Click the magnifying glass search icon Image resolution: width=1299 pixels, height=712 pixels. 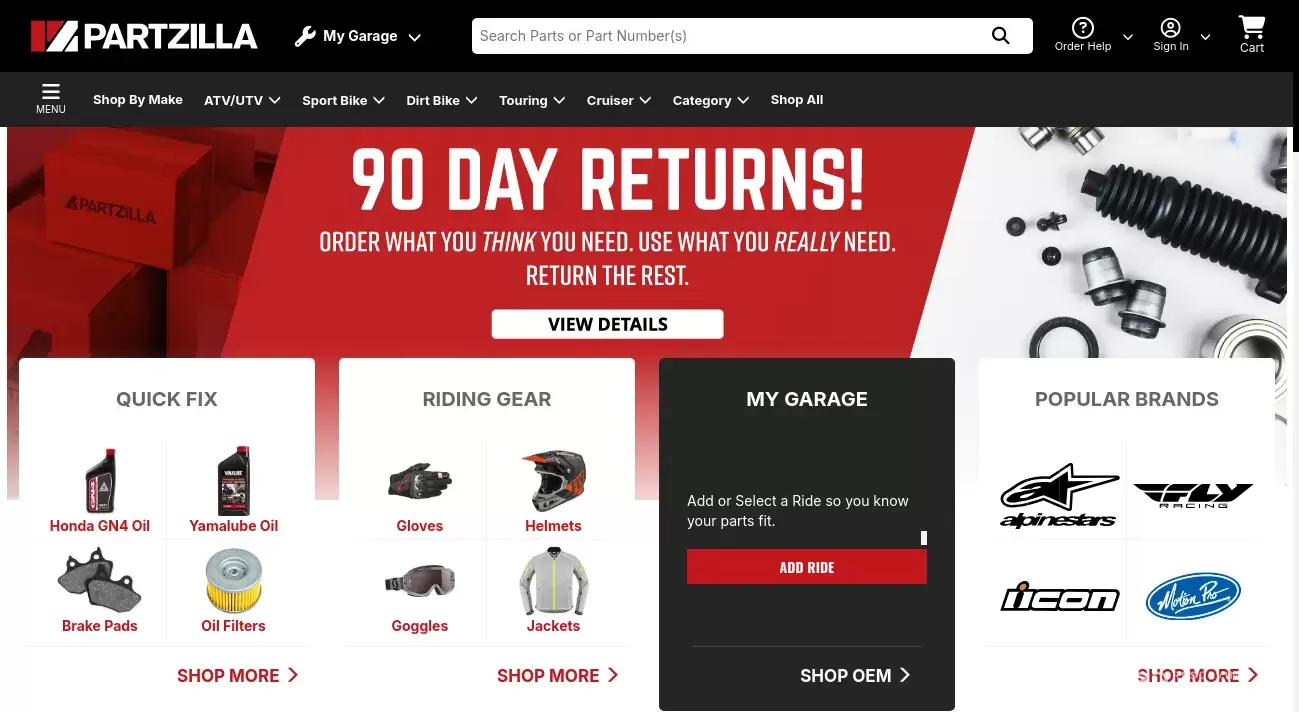pos(1000,36)
